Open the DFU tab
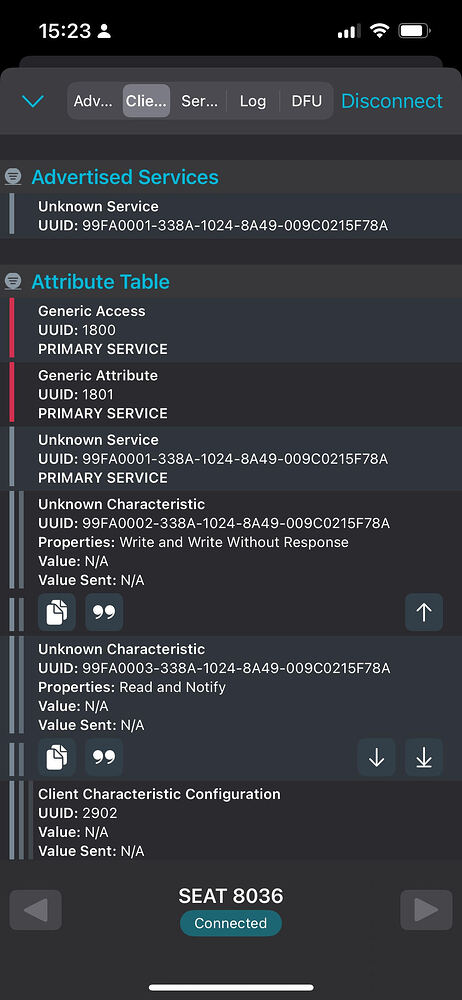 (x=306, y=101)
